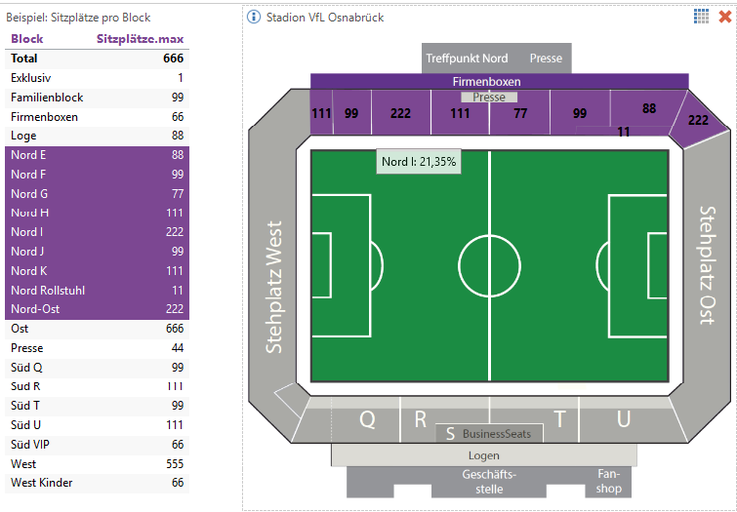Sort by the Sitzplätze.max column header
The image size is (737, 512).
tap(140, 39)
